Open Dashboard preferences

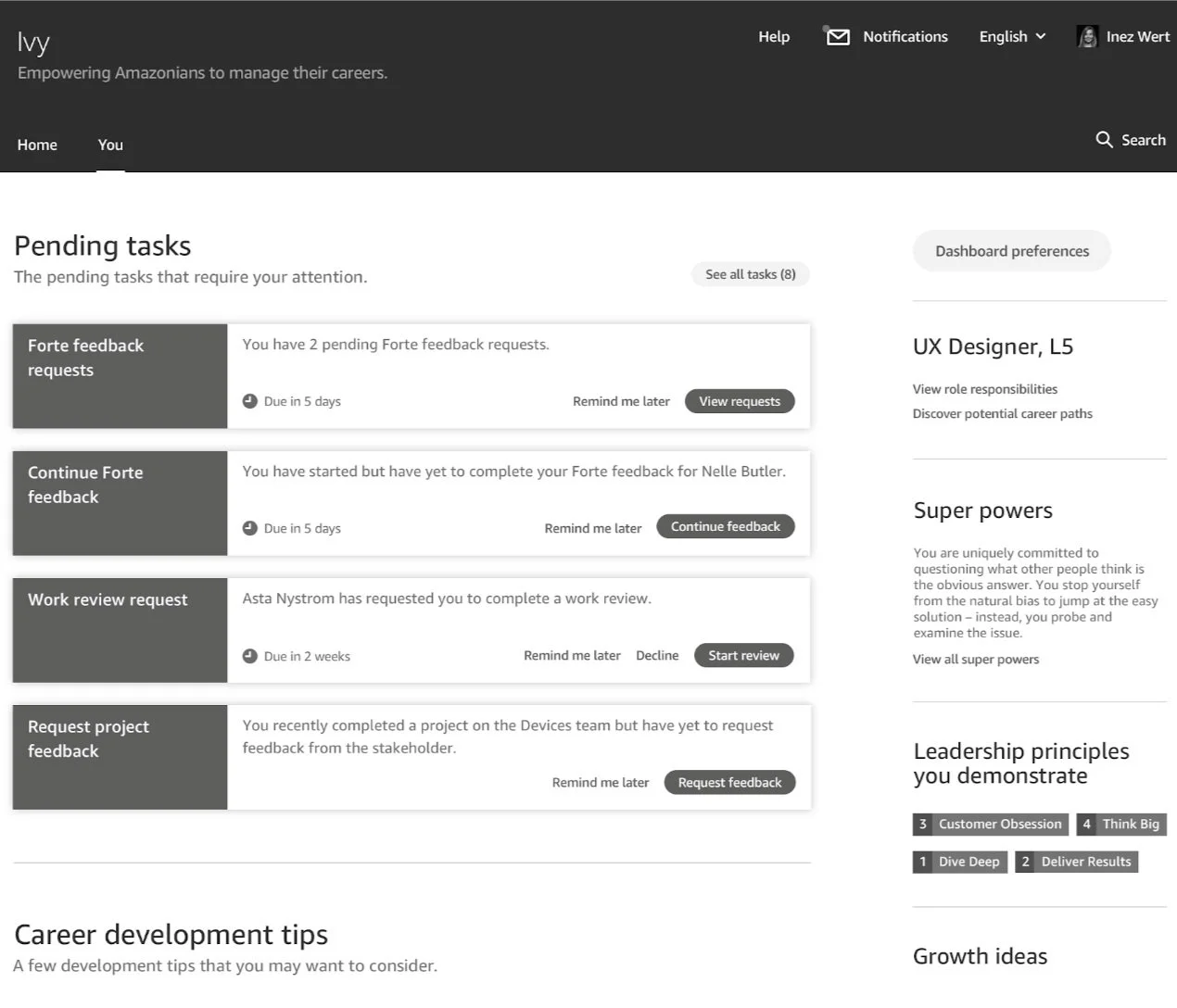click(x=1012, y=251)
